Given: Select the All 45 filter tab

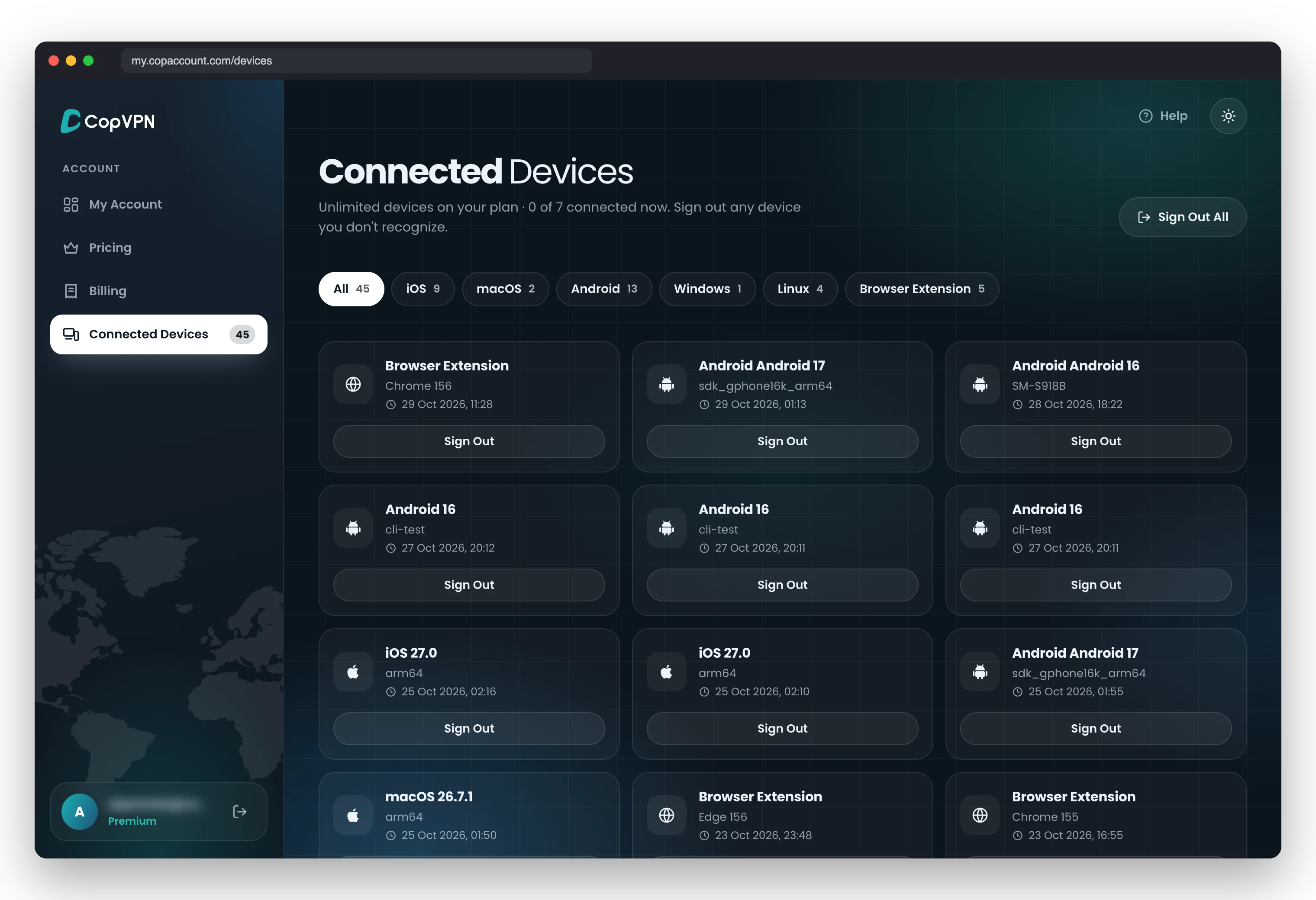Looking at the screenshot, I should click(x=351, y=289).
